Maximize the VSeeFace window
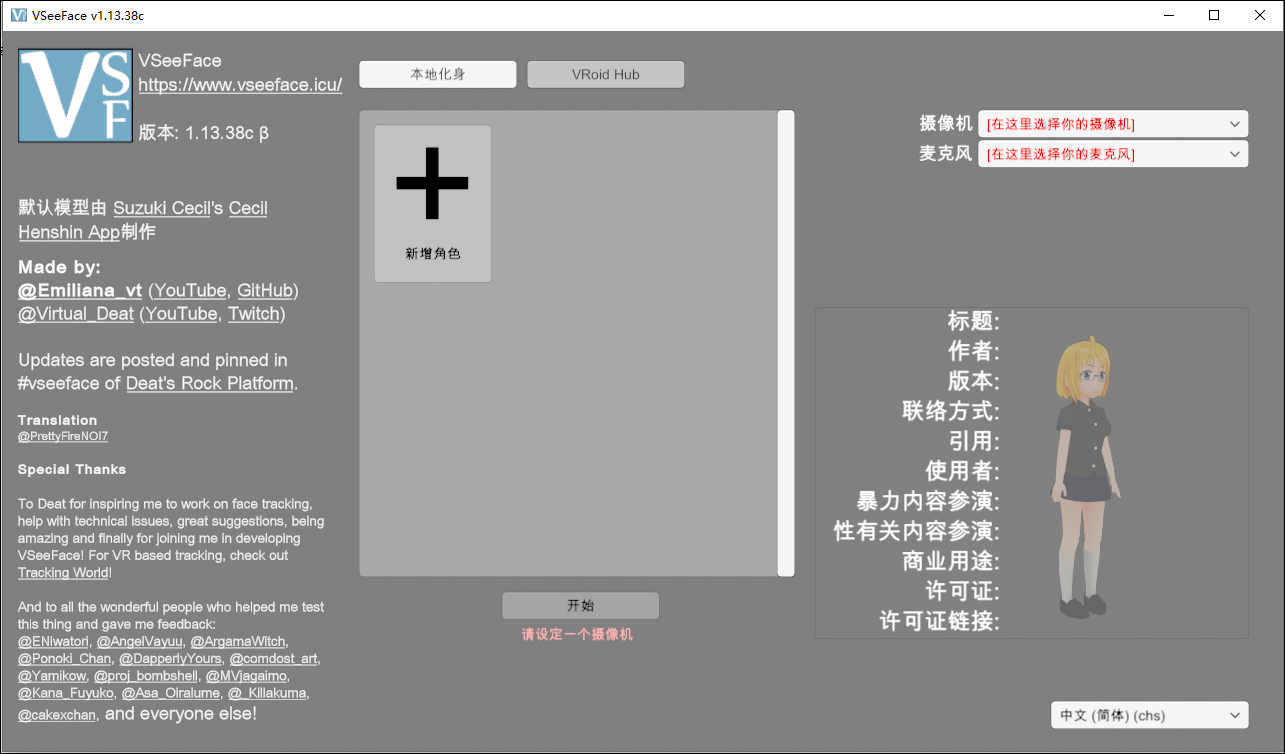1285x754 pixels. (x=1215, y=15)
